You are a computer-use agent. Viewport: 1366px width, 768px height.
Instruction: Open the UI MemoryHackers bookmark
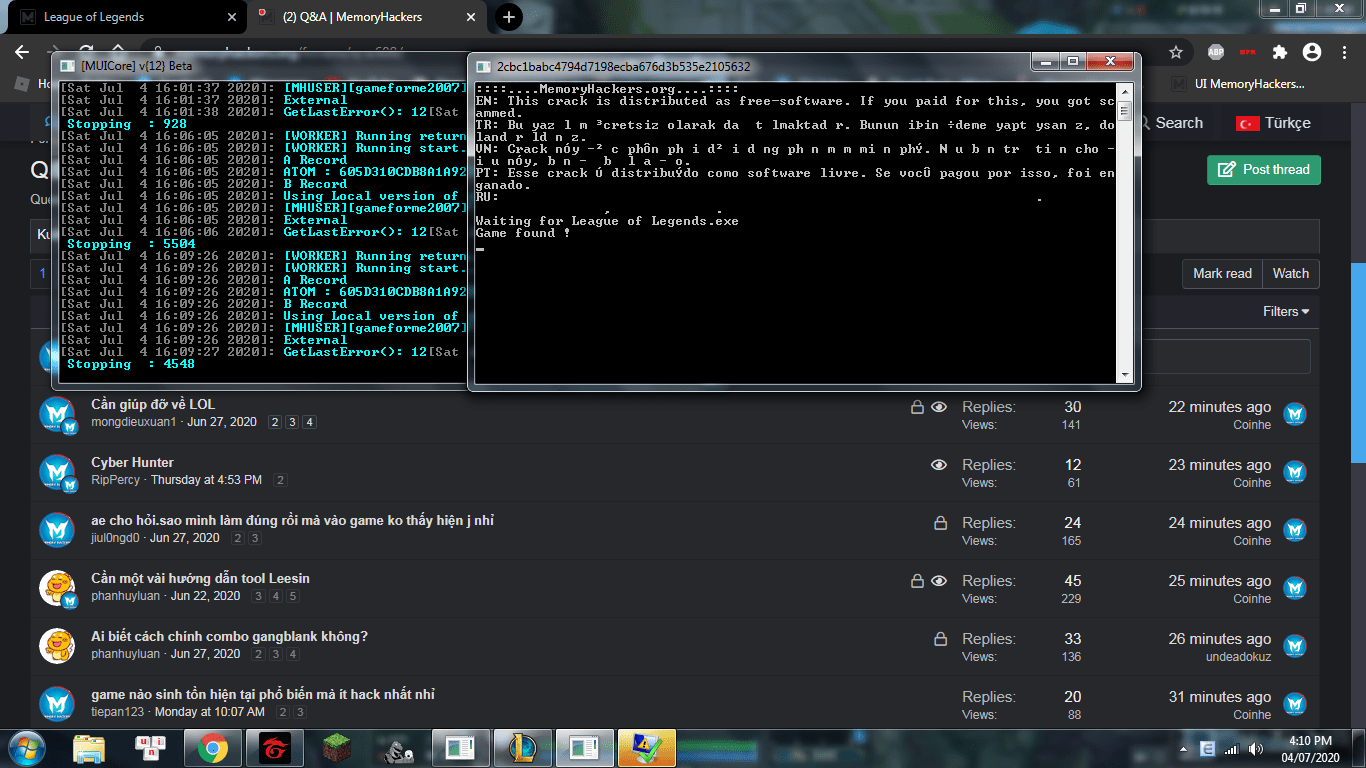coord(1239,84)
